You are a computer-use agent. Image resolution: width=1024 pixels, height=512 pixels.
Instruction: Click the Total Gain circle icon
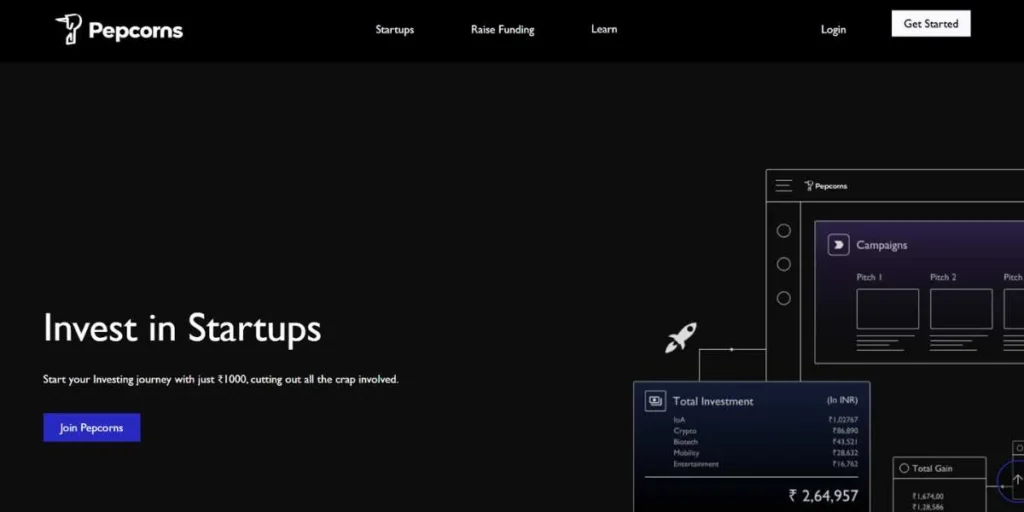(904, 468)
